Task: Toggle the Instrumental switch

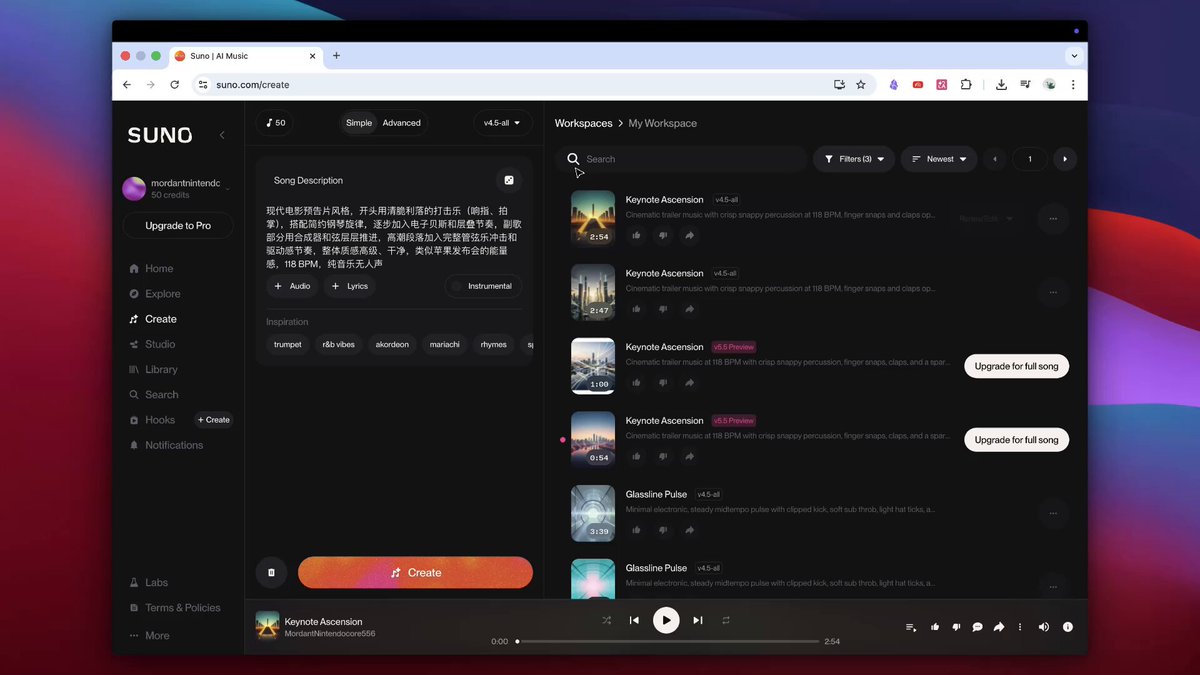Action: tap(483, 286)
